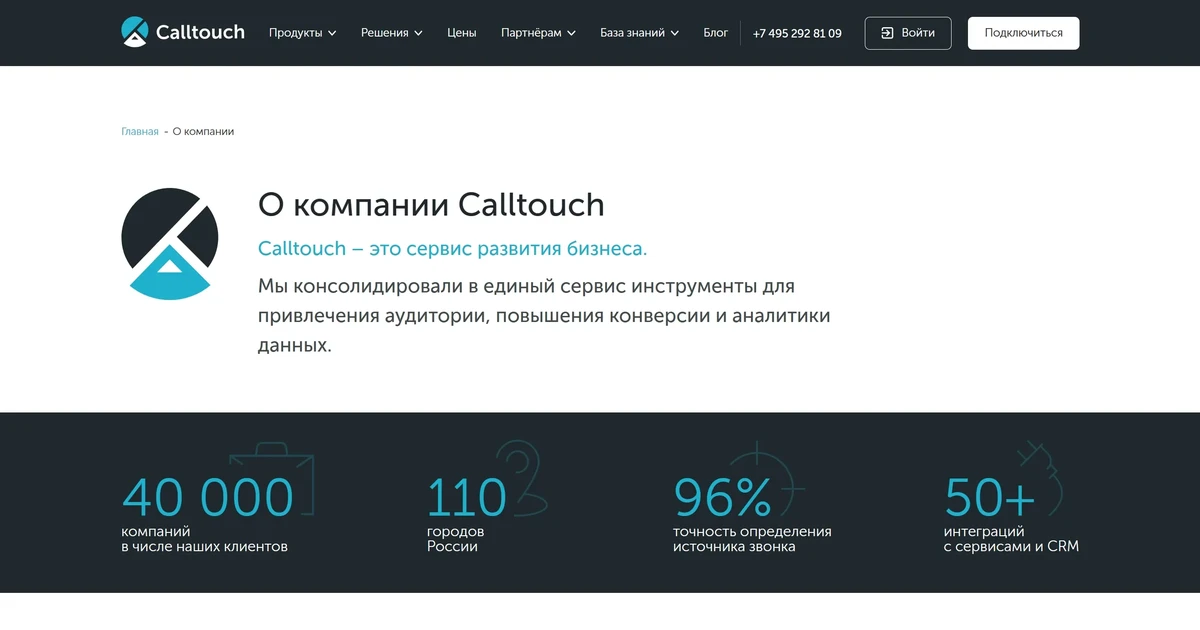Click the text интеграций с сервисами и CRM
The width and height of the screenshot is (1200, 630).
tap(1011, 539)
